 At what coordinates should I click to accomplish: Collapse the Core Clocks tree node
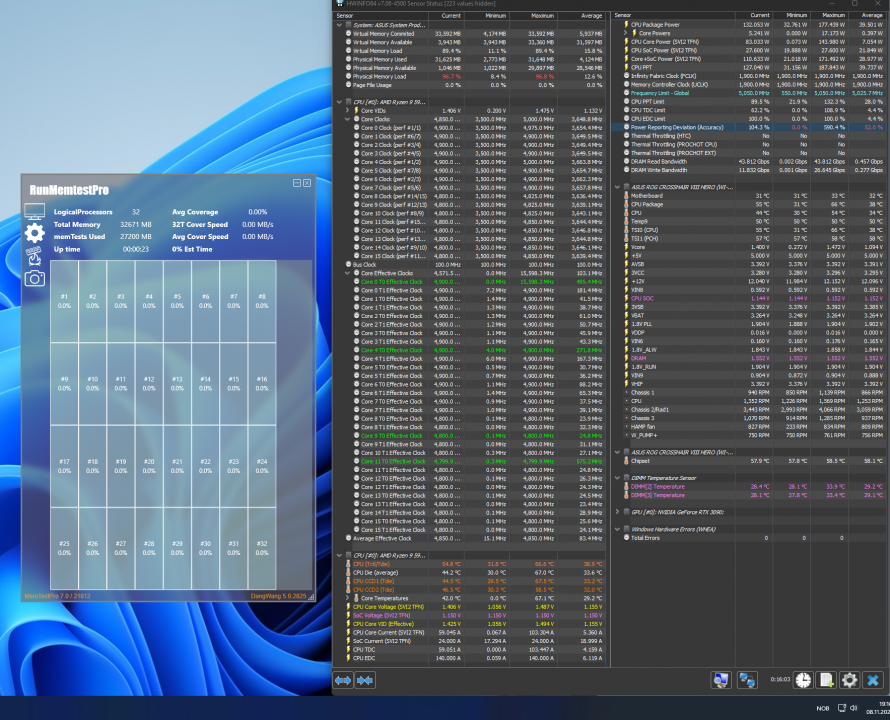point(346,119)
